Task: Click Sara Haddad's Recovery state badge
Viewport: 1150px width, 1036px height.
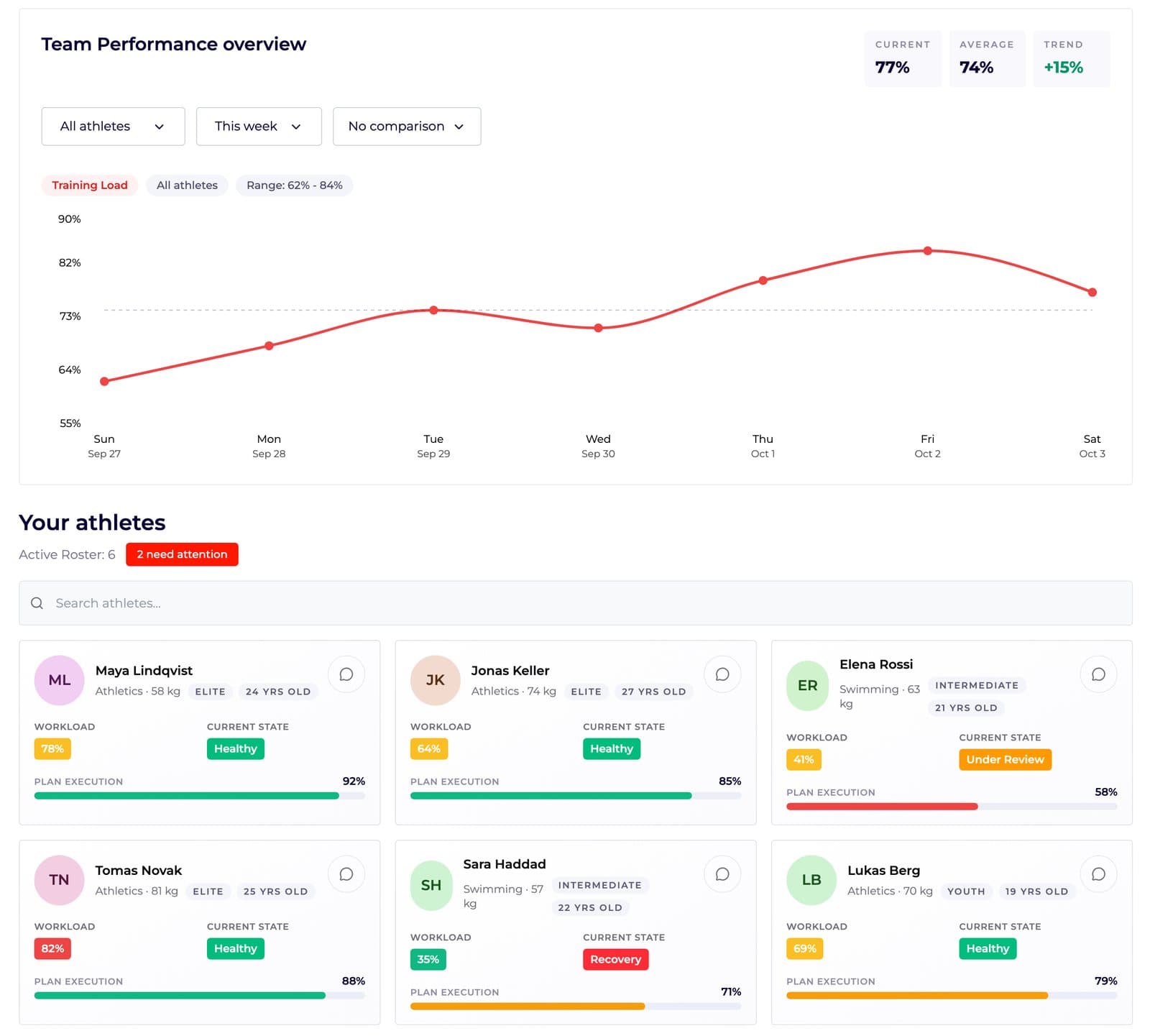Action: (x=615, y=960)
